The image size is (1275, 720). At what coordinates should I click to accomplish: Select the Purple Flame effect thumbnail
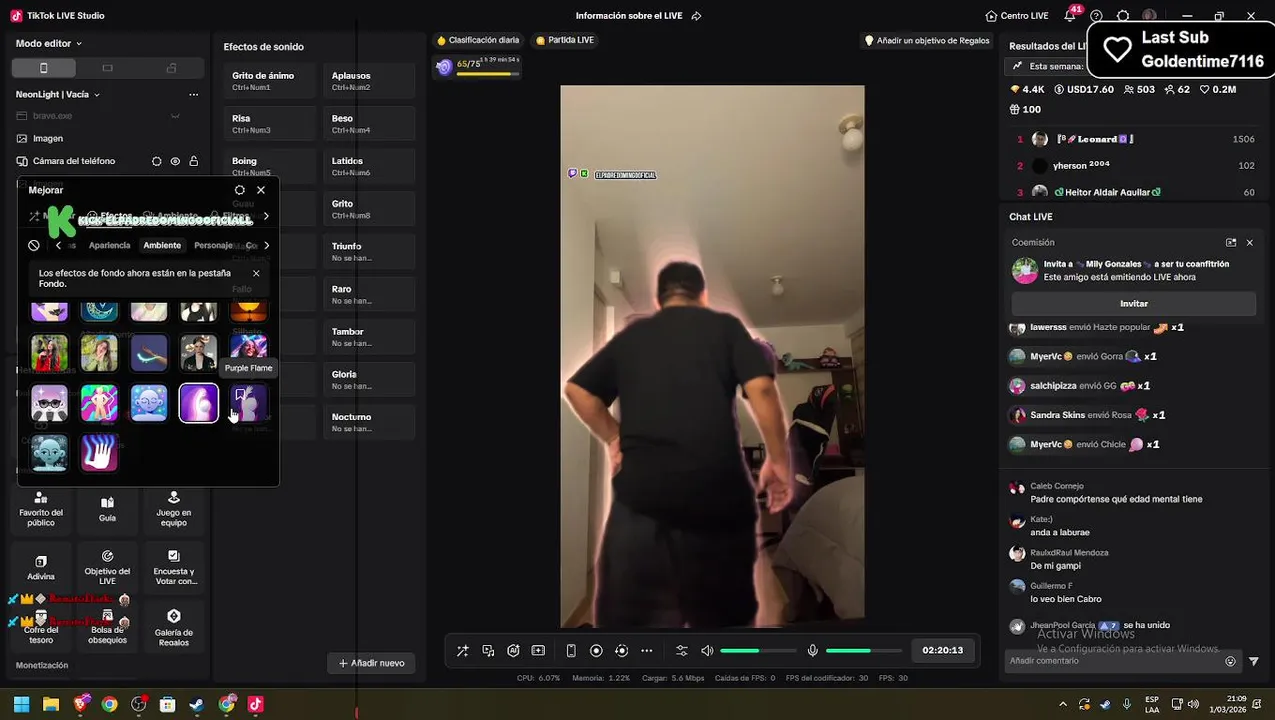pyautogui.click(x=249, y=403)
